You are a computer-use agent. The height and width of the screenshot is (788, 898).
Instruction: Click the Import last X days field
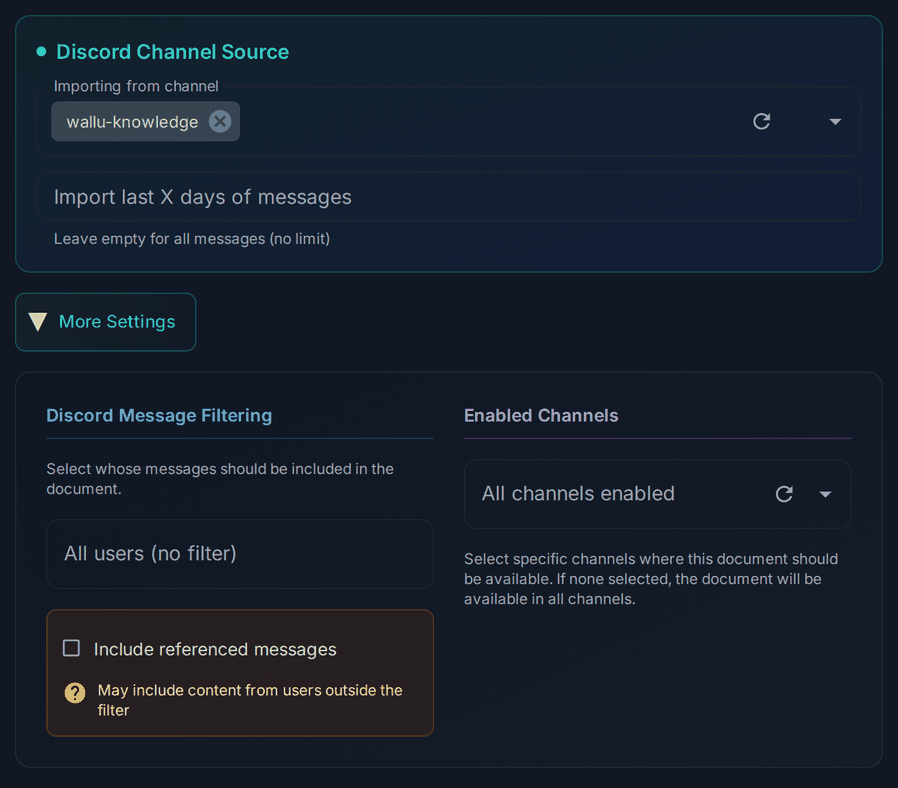[x=448, y=197]
